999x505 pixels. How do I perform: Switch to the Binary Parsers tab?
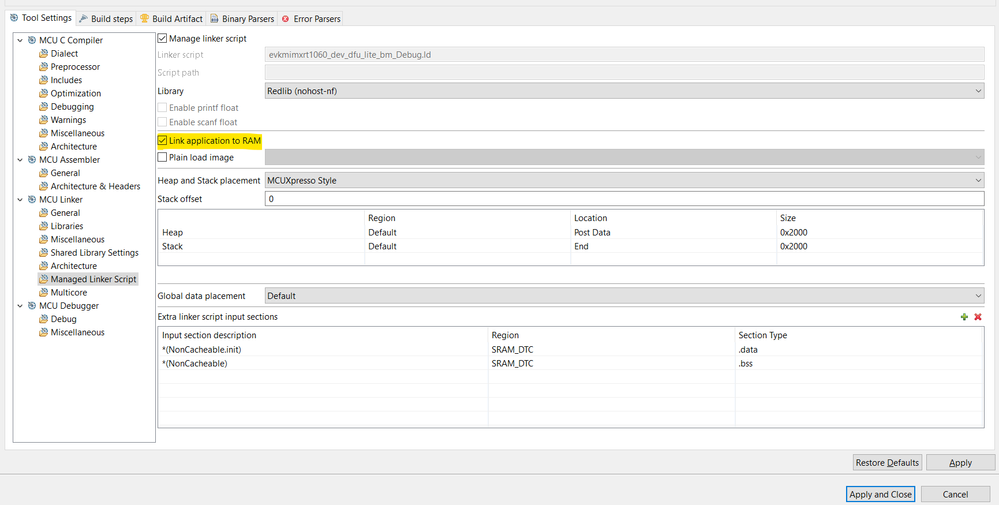coord(242,18)
